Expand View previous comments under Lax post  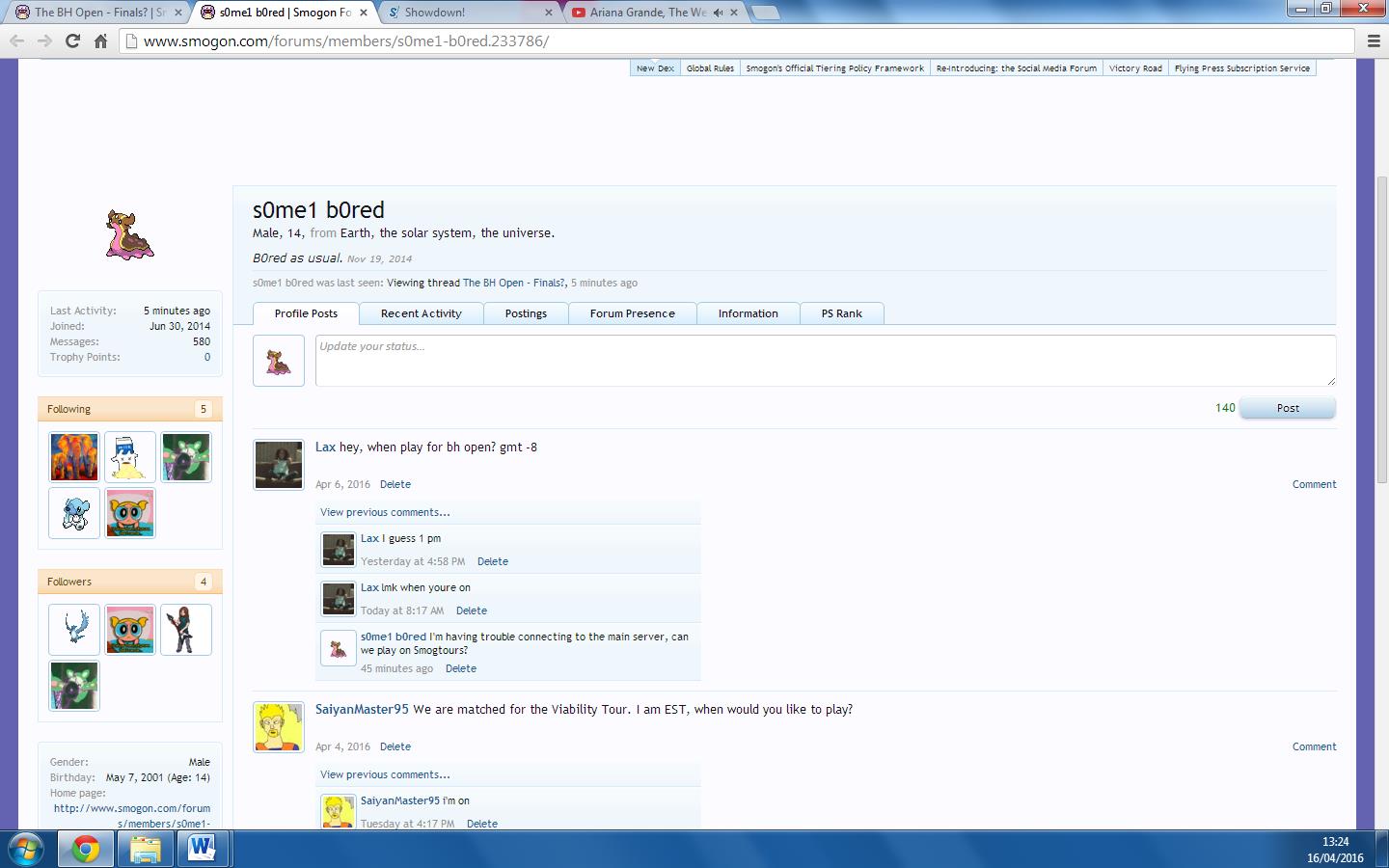pos(385,512)
